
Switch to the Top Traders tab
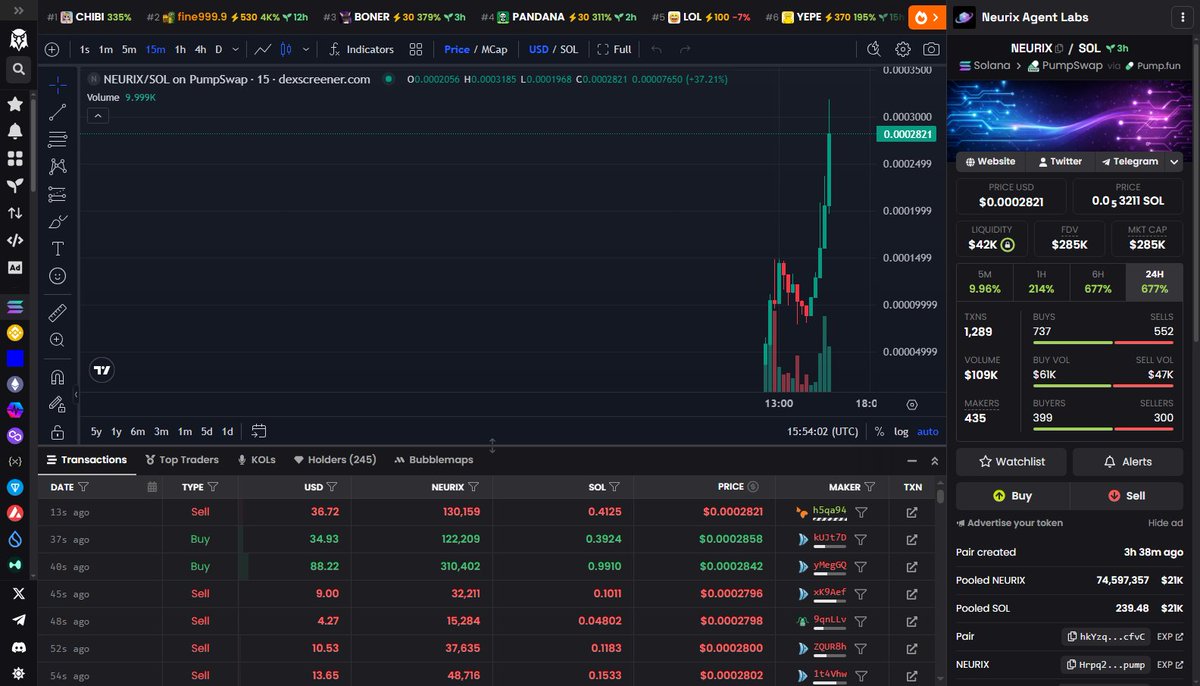[182, 460]
